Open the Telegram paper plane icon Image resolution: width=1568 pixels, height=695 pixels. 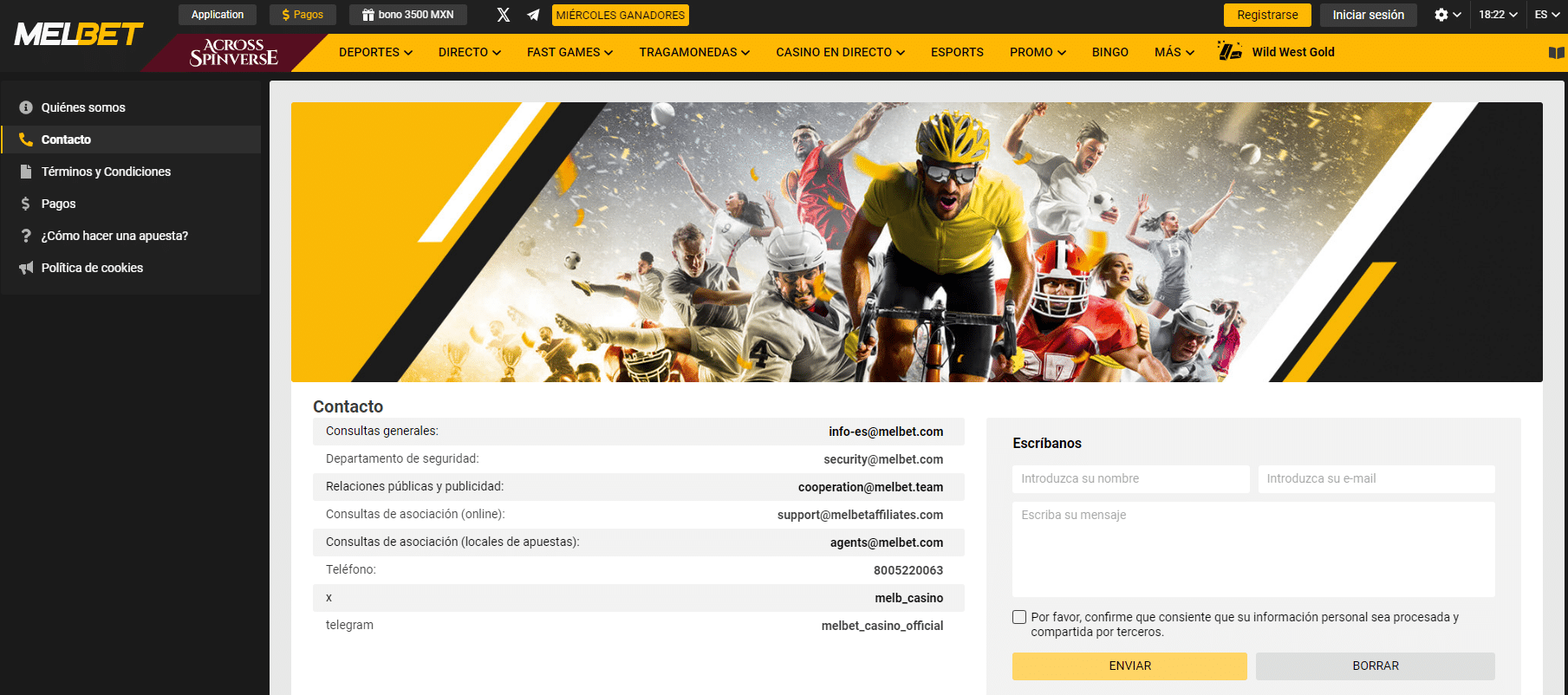pyautogui.click(x=533, y=15)
